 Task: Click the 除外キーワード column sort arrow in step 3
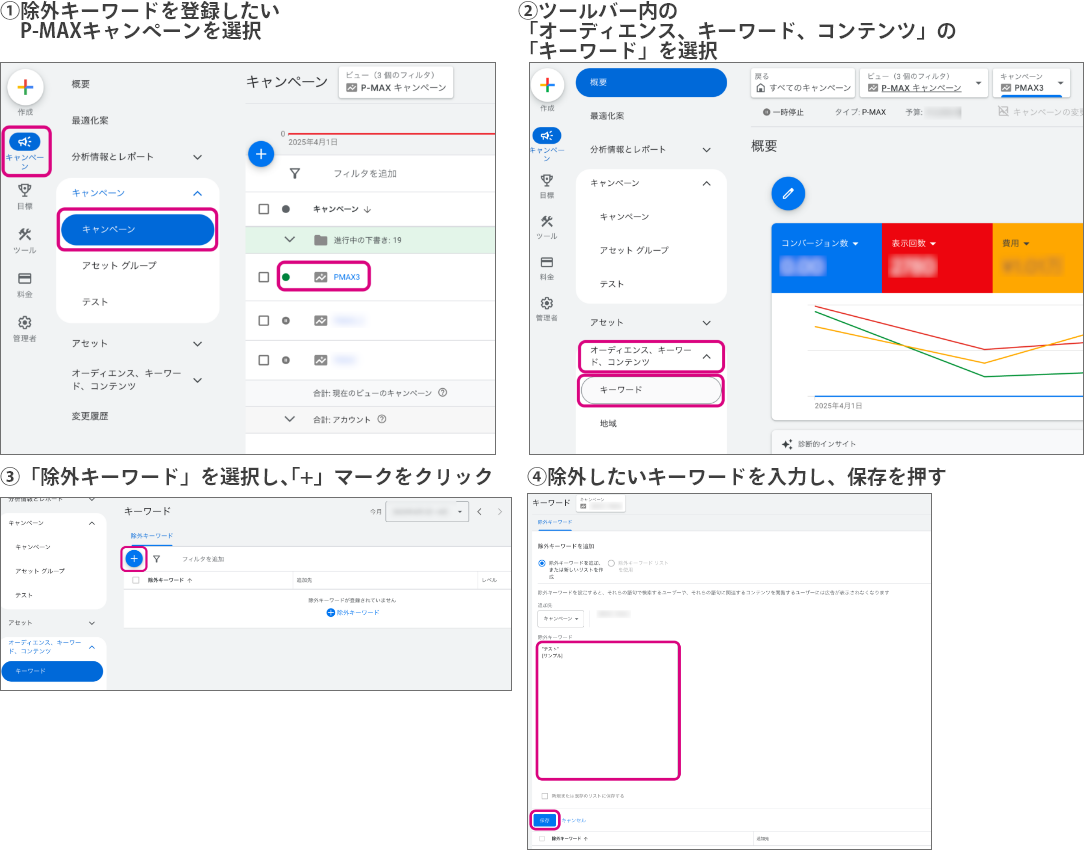tap(189, 580)
